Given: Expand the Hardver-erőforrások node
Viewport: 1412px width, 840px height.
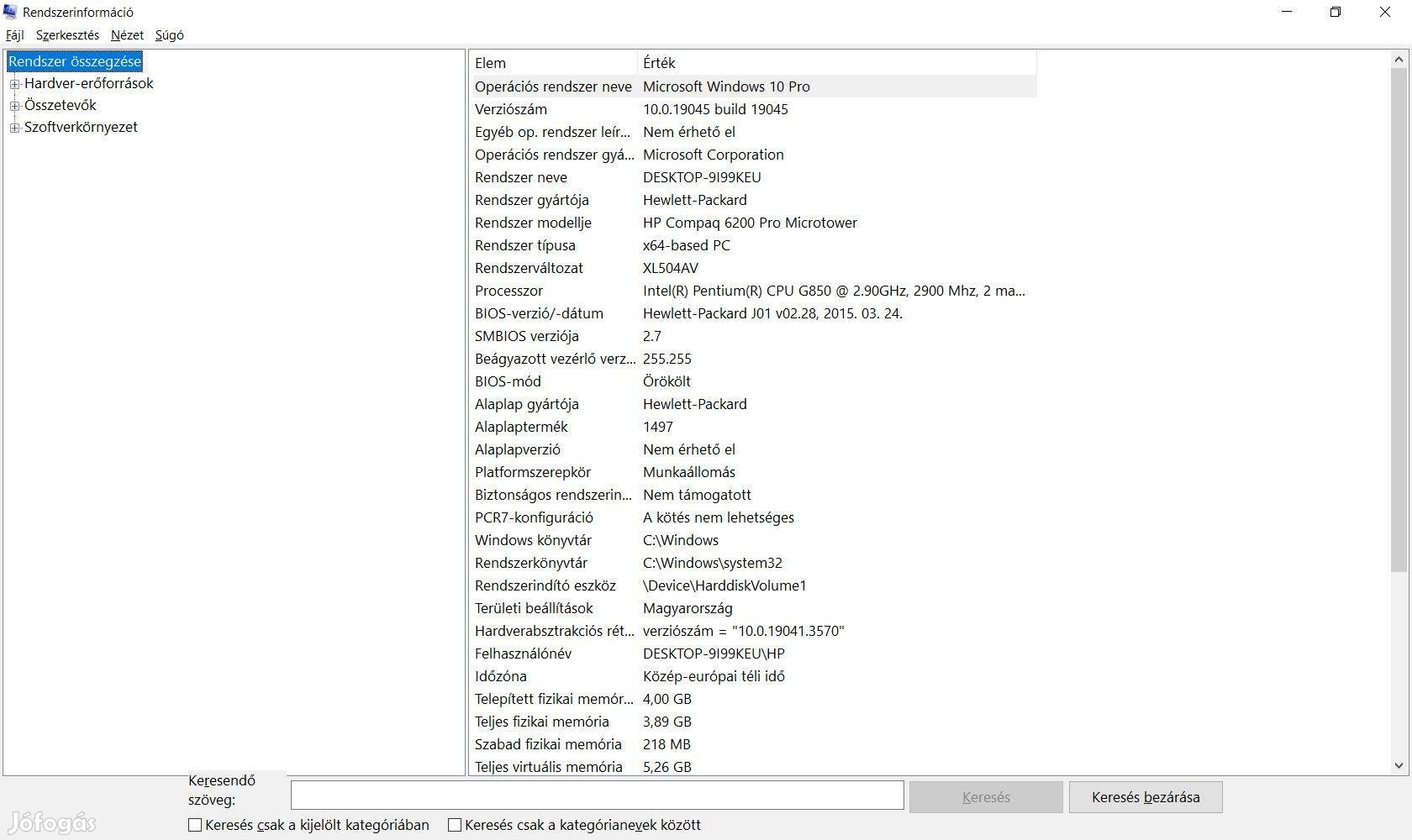Looking at the screenshot, I should pos(14,84).
